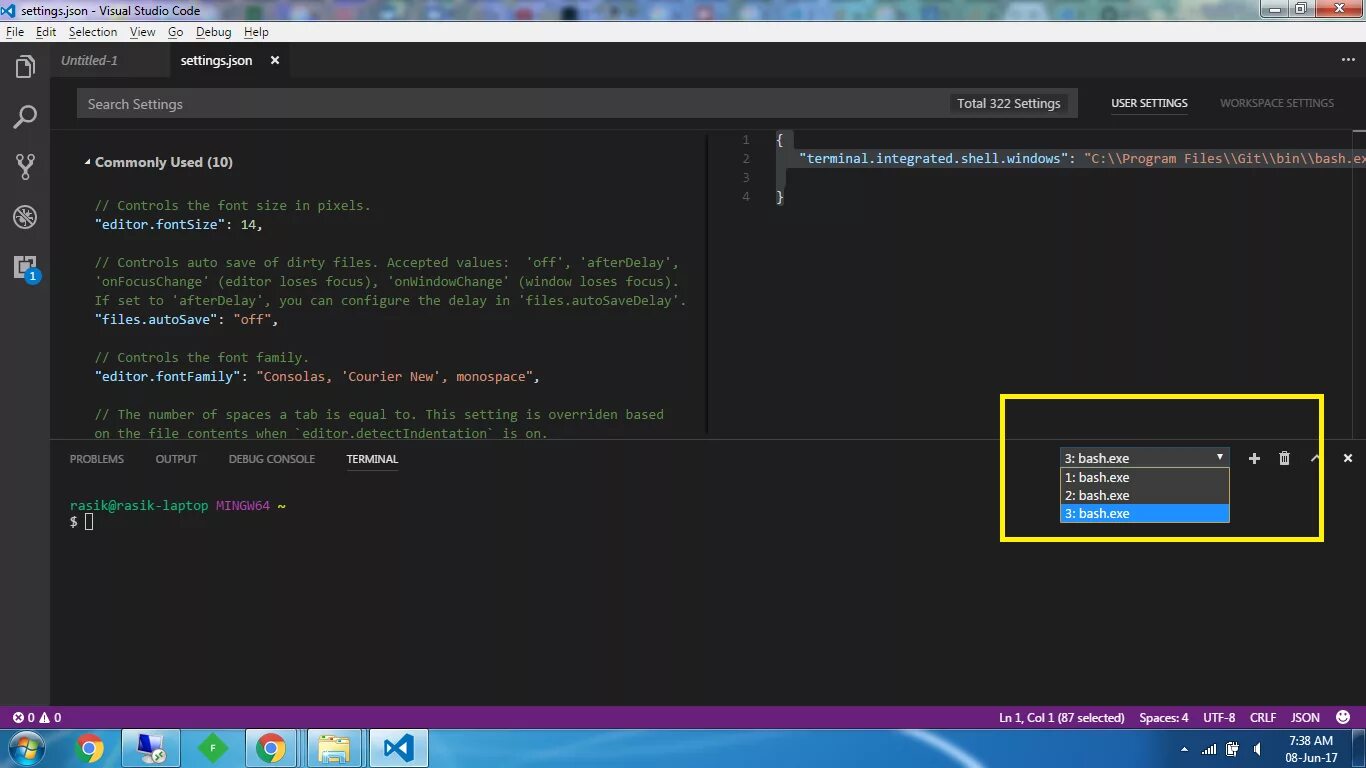Image resolution: width=1366 pixels, height=768 pixels.
Task: Click the errors and warnings status icon
Action: [x=37, y=717]
